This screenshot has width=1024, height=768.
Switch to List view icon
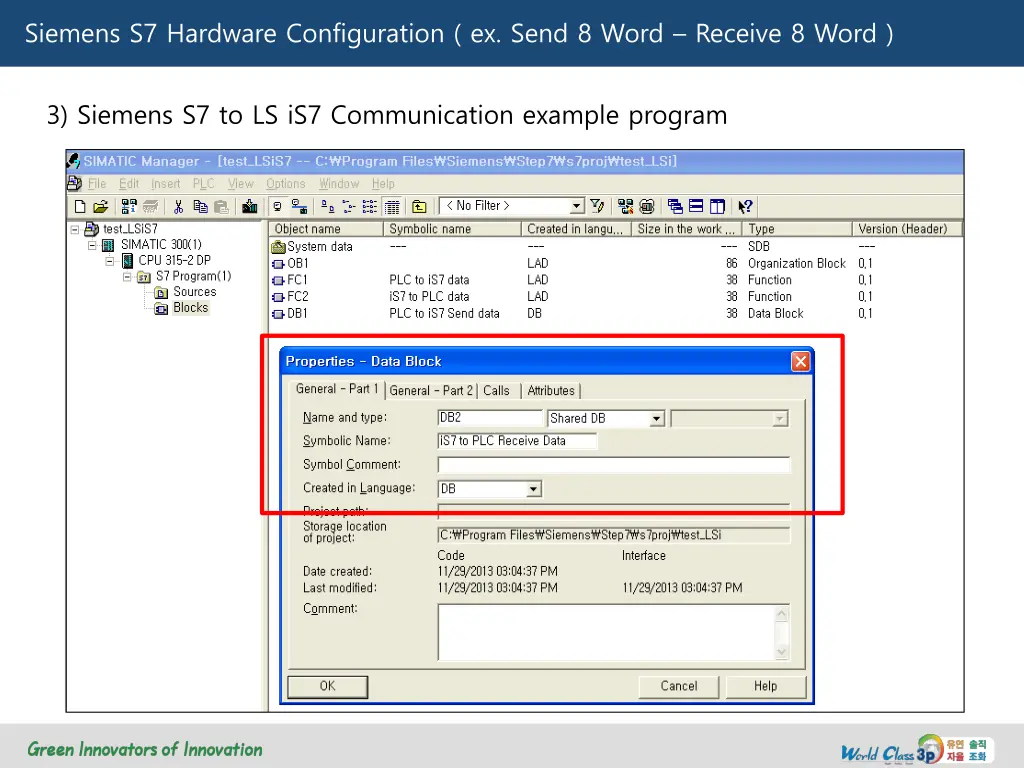tap(370, 207)
